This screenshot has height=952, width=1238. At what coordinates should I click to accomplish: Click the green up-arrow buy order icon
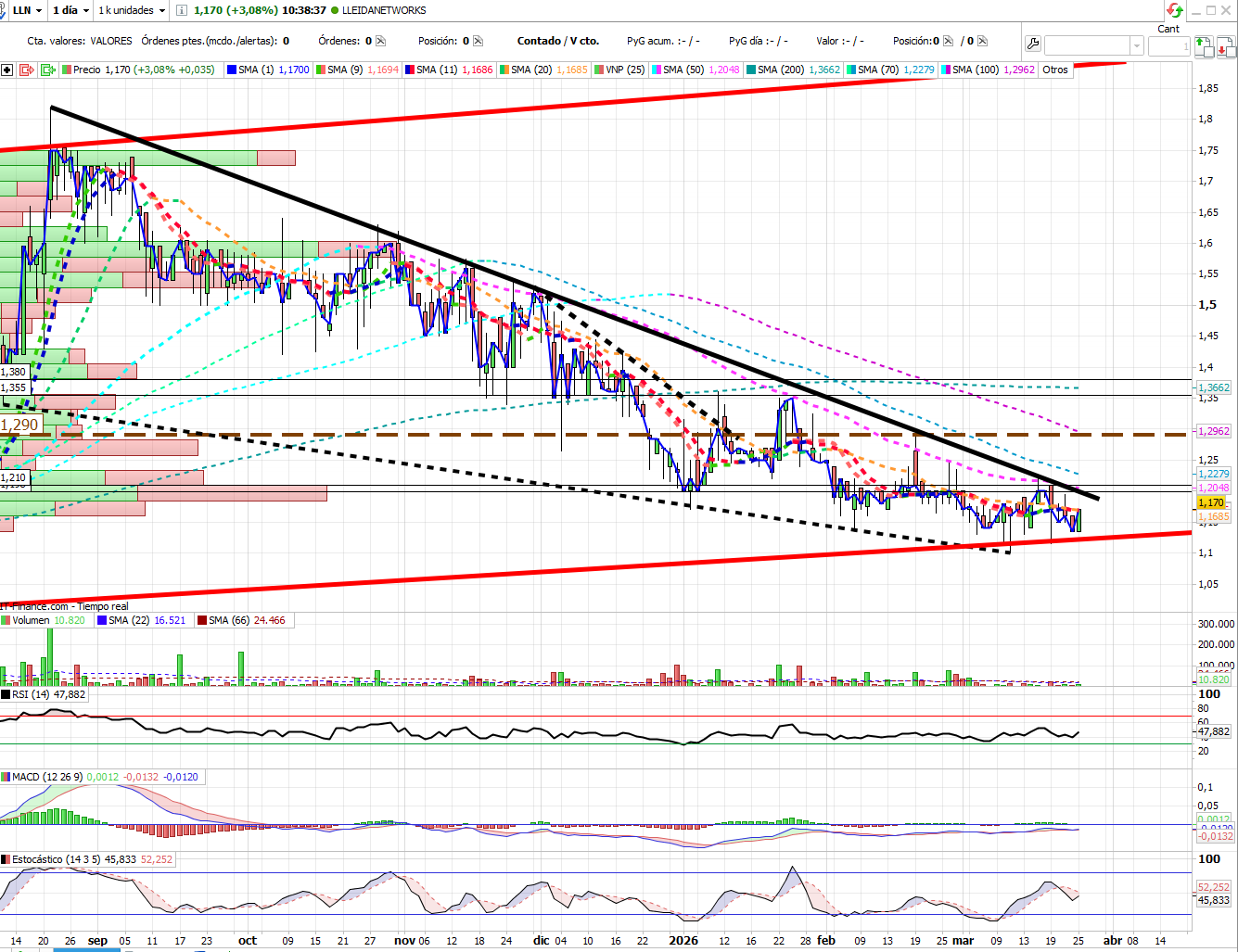(1202, 45)
